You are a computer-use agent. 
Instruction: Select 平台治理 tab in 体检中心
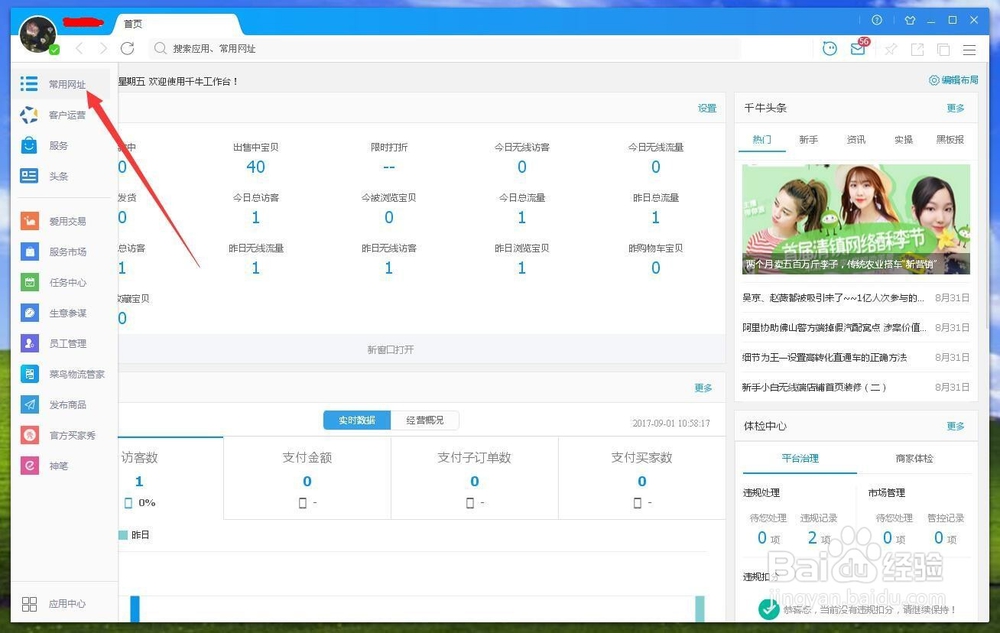click(800, 458)
